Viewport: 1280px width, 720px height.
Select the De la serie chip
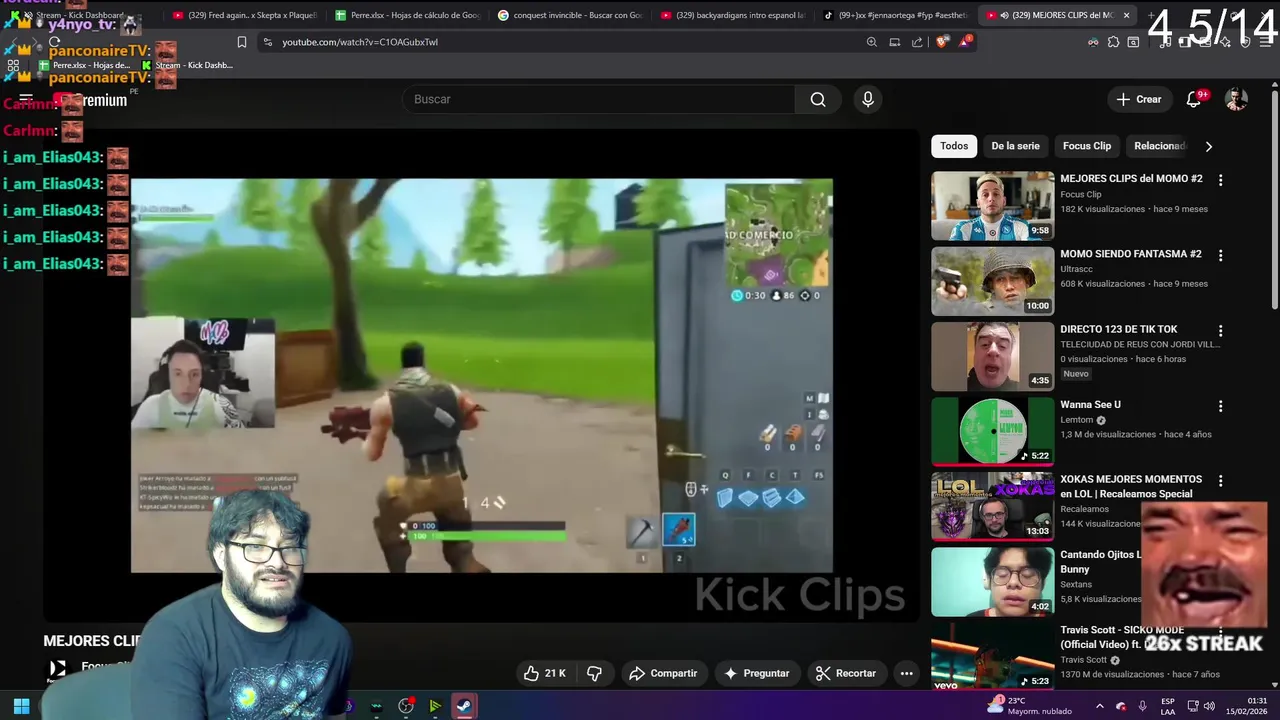coord(1015,146)
